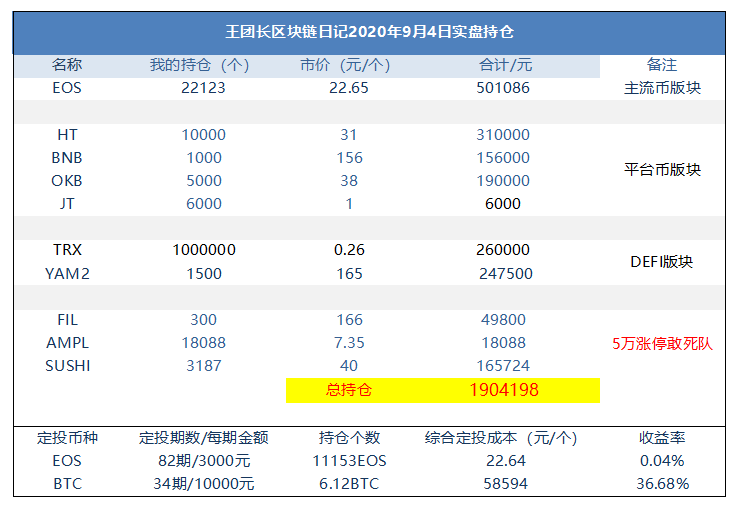
Task: Select the total holdings value 1904198
Action: tap(504, 390)
